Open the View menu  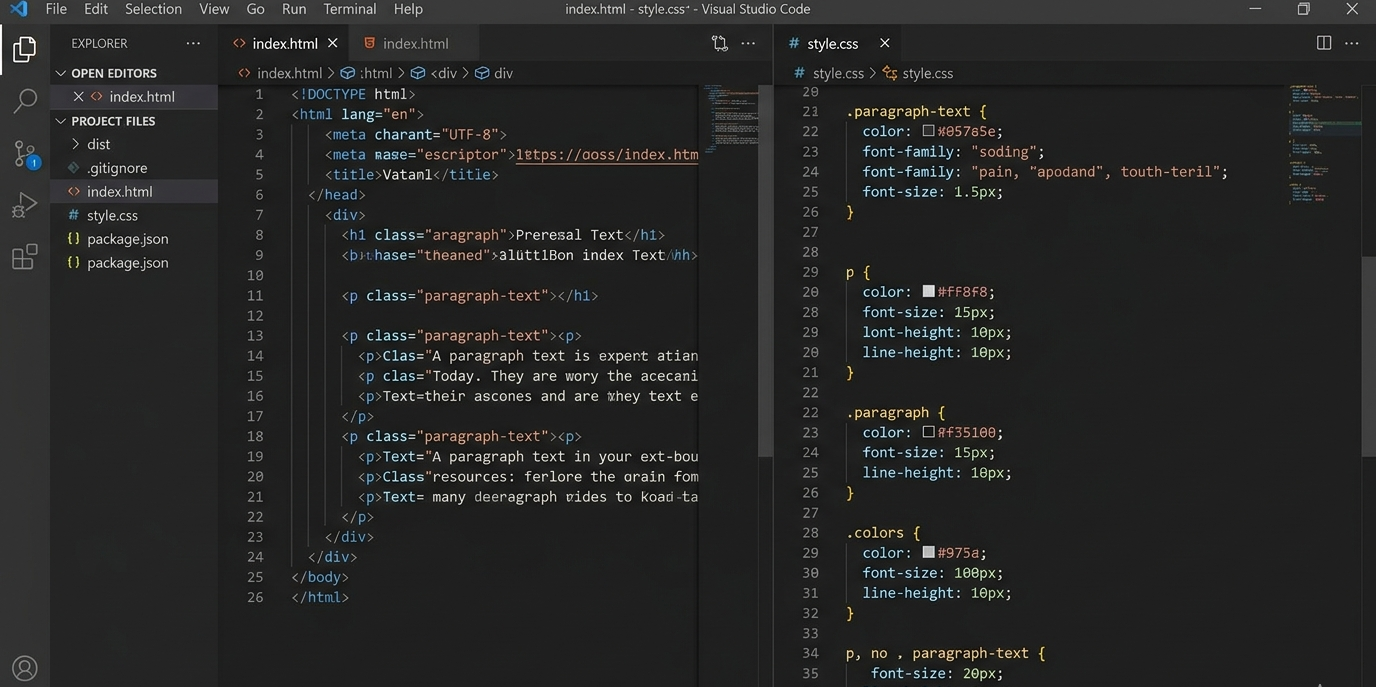click(214, 9)
